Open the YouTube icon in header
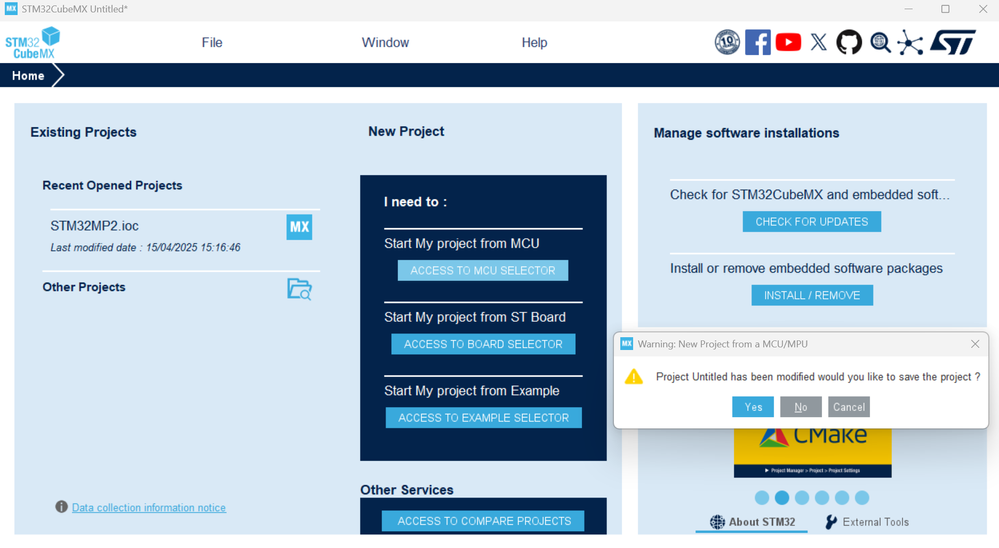The height and width of the screenshot is (548, 999). [x=788, y=43]
